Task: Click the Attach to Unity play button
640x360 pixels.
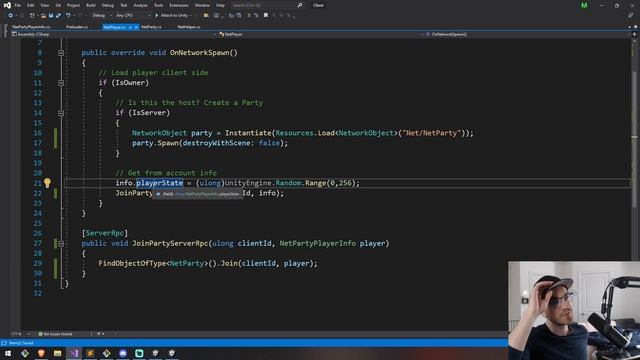Action: (173, 16)
